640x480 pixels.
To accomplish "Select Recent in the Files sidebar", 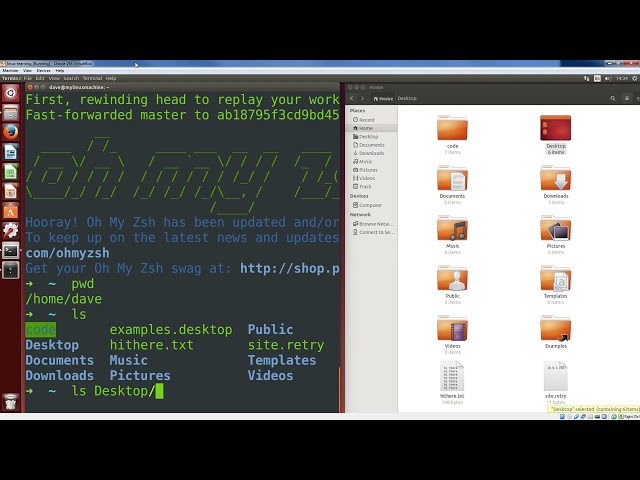I will coord(371,120).
